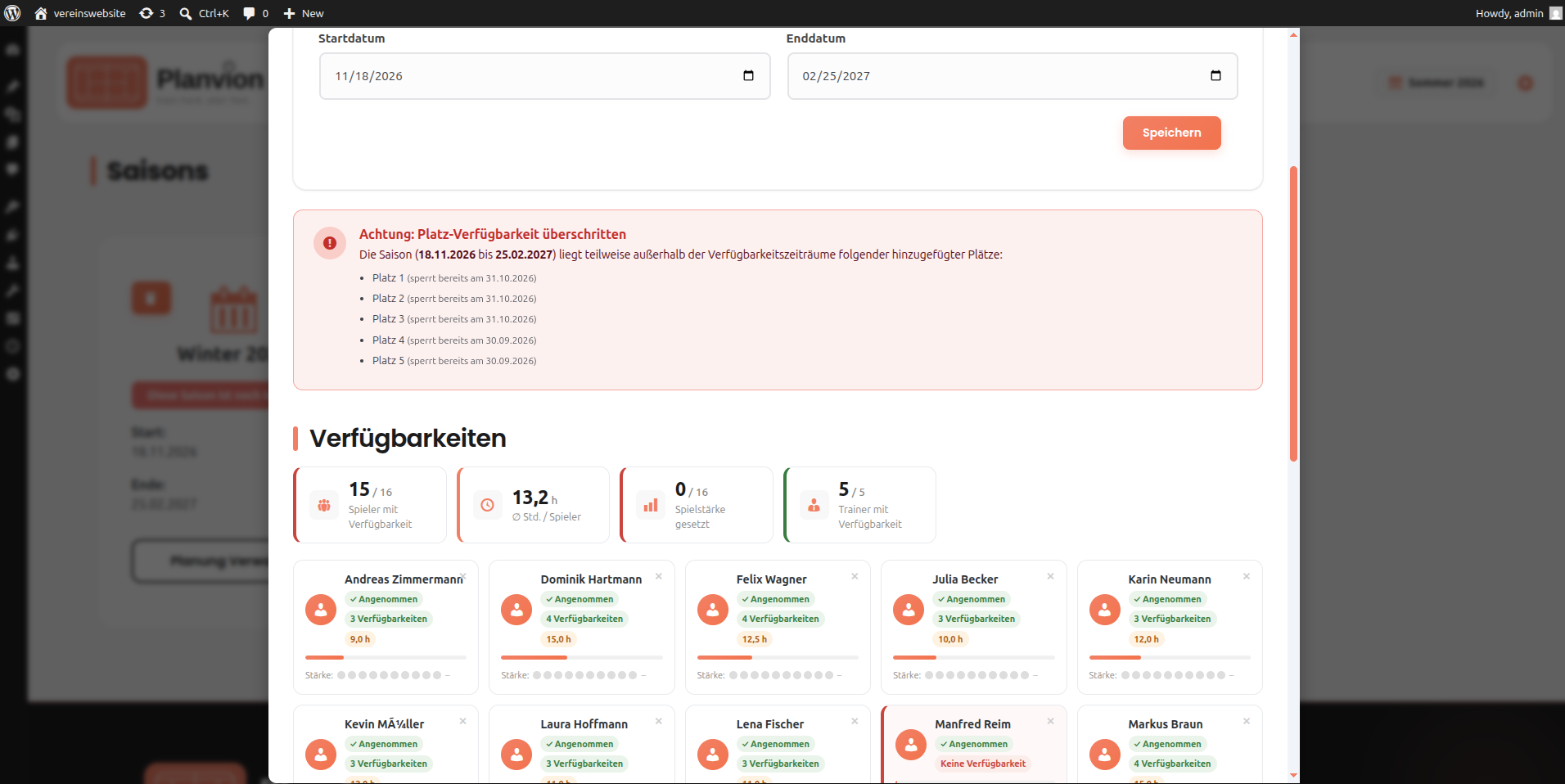
Task: Click Lena Fischer's avatar icon
Action: [x=713, y=755]
